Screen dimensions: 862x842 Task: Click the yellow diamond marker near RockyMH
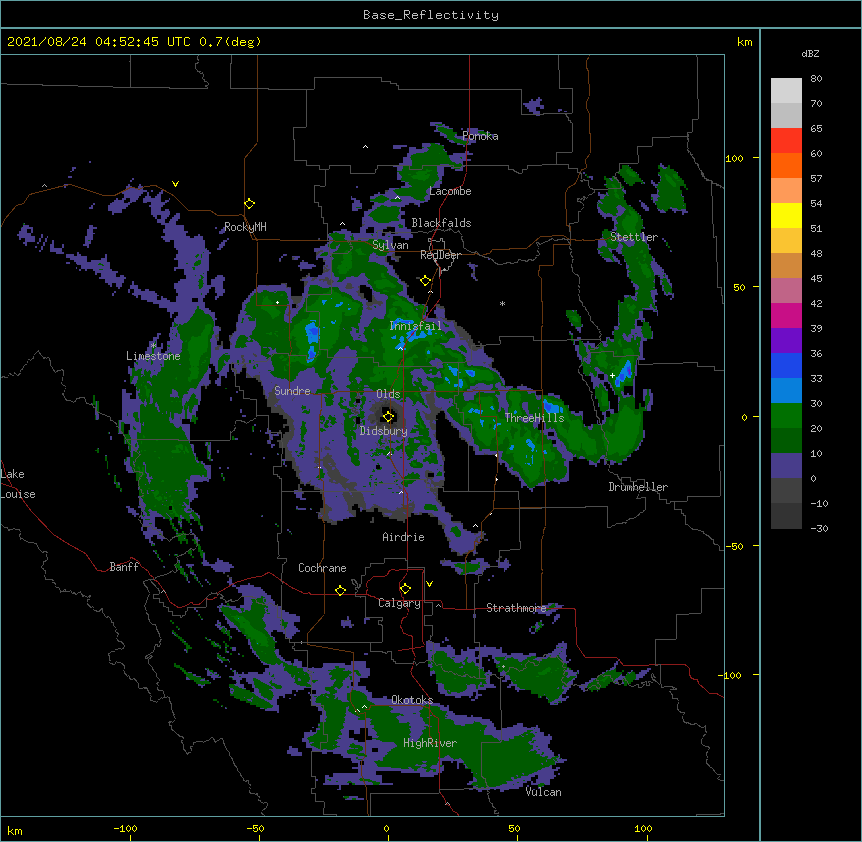pyautogui.click(x=250, y=204)
